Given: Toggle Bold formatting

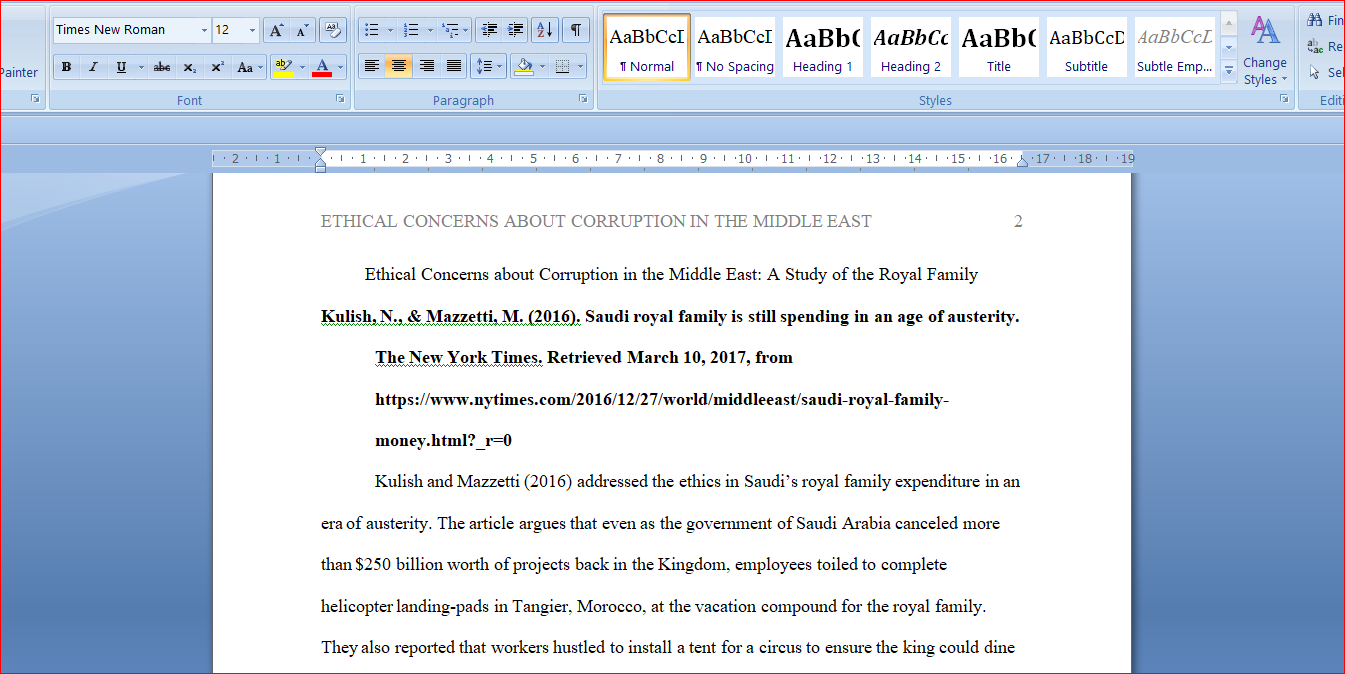Looking at the screenshot, I should [66, 67].
